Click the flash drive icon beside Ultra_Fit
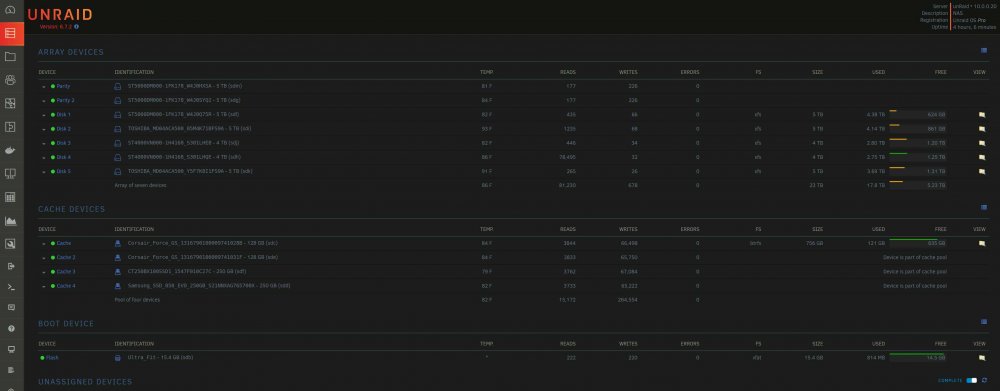Screen dimensions: 1000x391 tap(117, 358)
